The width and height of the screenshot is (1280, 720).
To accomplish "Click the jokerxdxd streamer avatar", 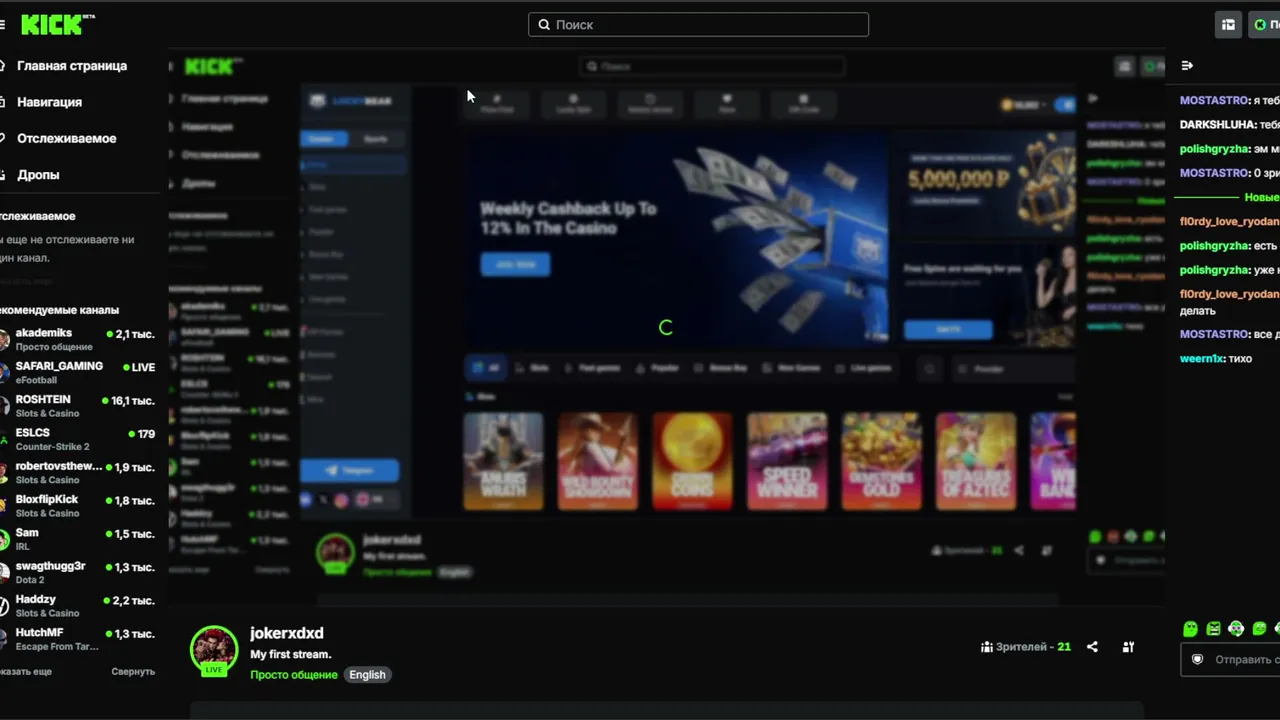I will tap(214, 650).
